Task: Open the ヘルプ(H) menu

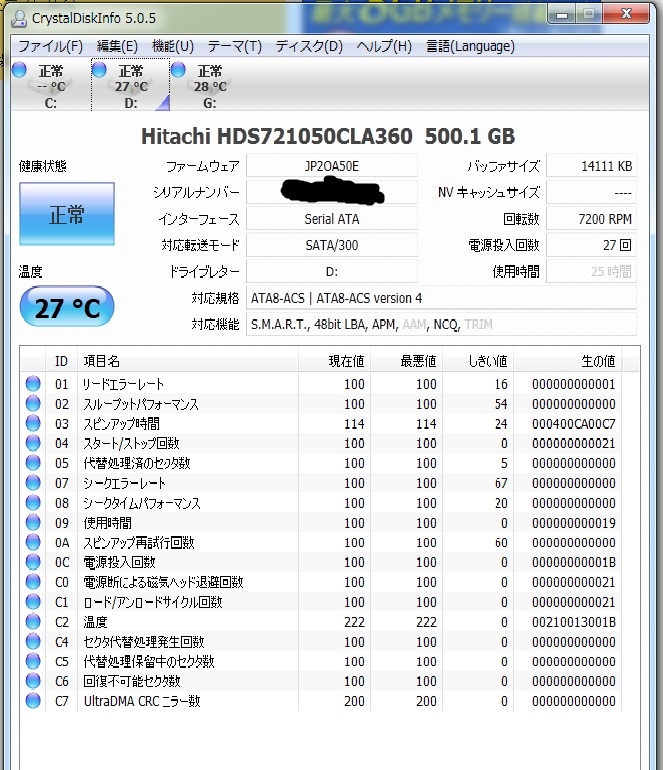Action: coord(384,46)
